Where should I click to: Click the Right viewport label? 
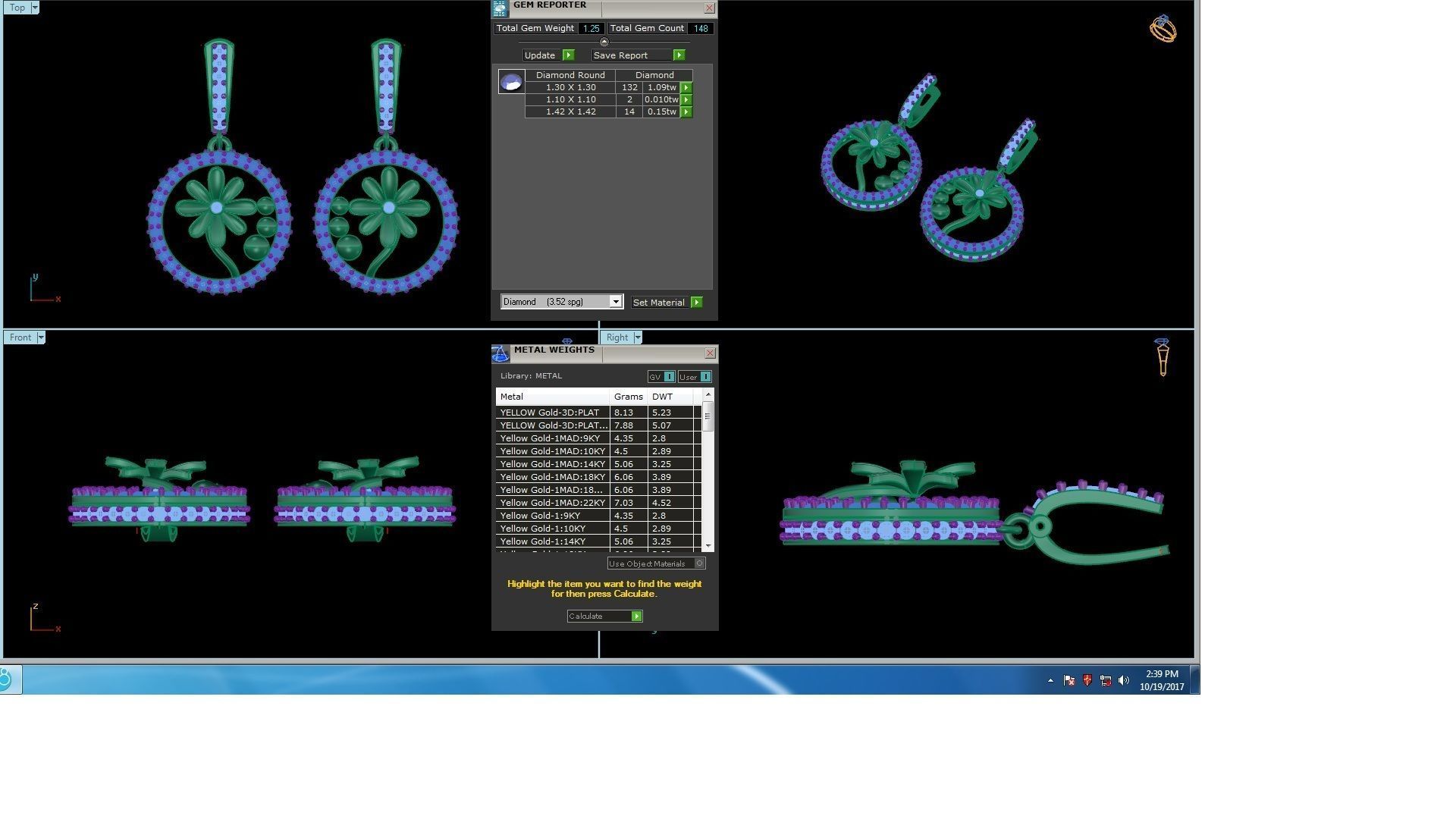pyautogui.click(x=617, y=337)
